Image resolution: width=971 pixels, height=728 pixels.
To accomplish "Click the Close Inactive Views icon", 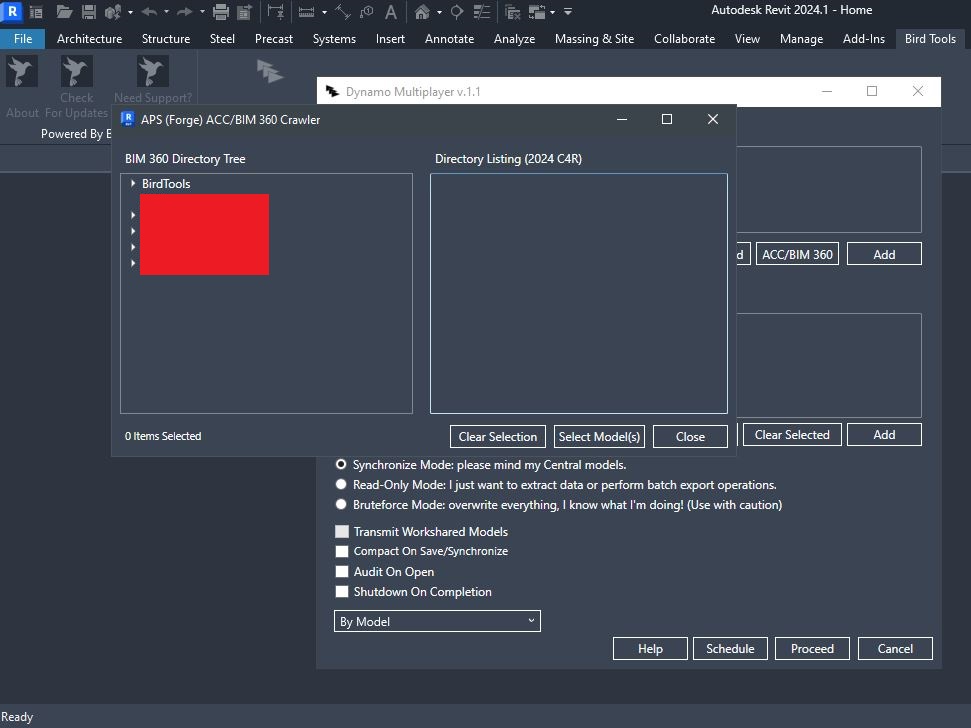I will tap(512, 11).
